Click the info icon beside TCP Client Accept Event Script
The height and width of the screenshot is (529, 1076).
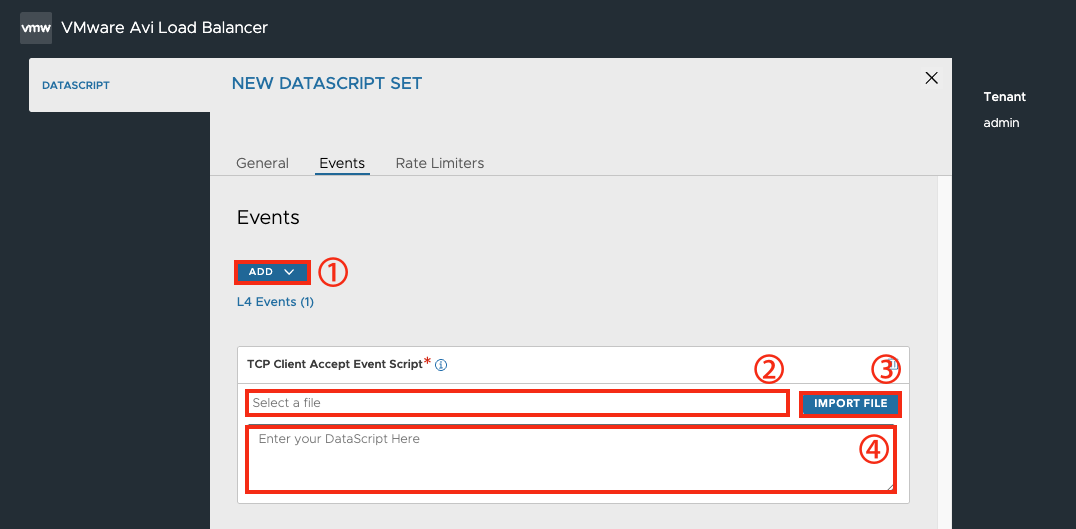pos(441,365)
